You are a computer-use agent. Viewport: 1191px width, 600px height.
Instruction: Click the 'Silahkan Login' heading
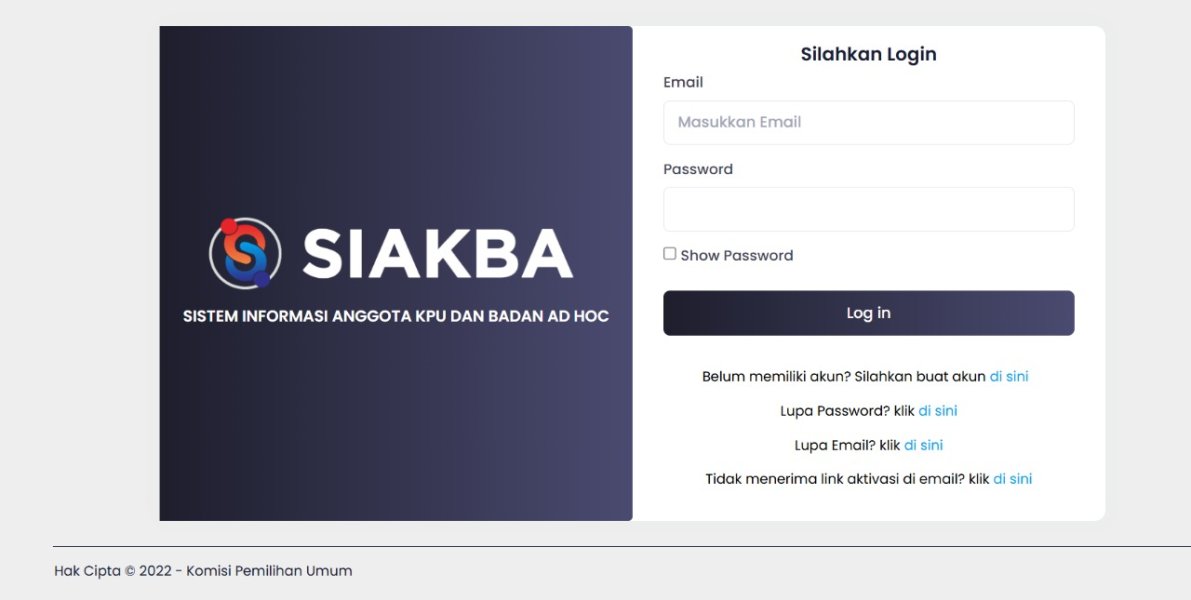click(868, 54)
